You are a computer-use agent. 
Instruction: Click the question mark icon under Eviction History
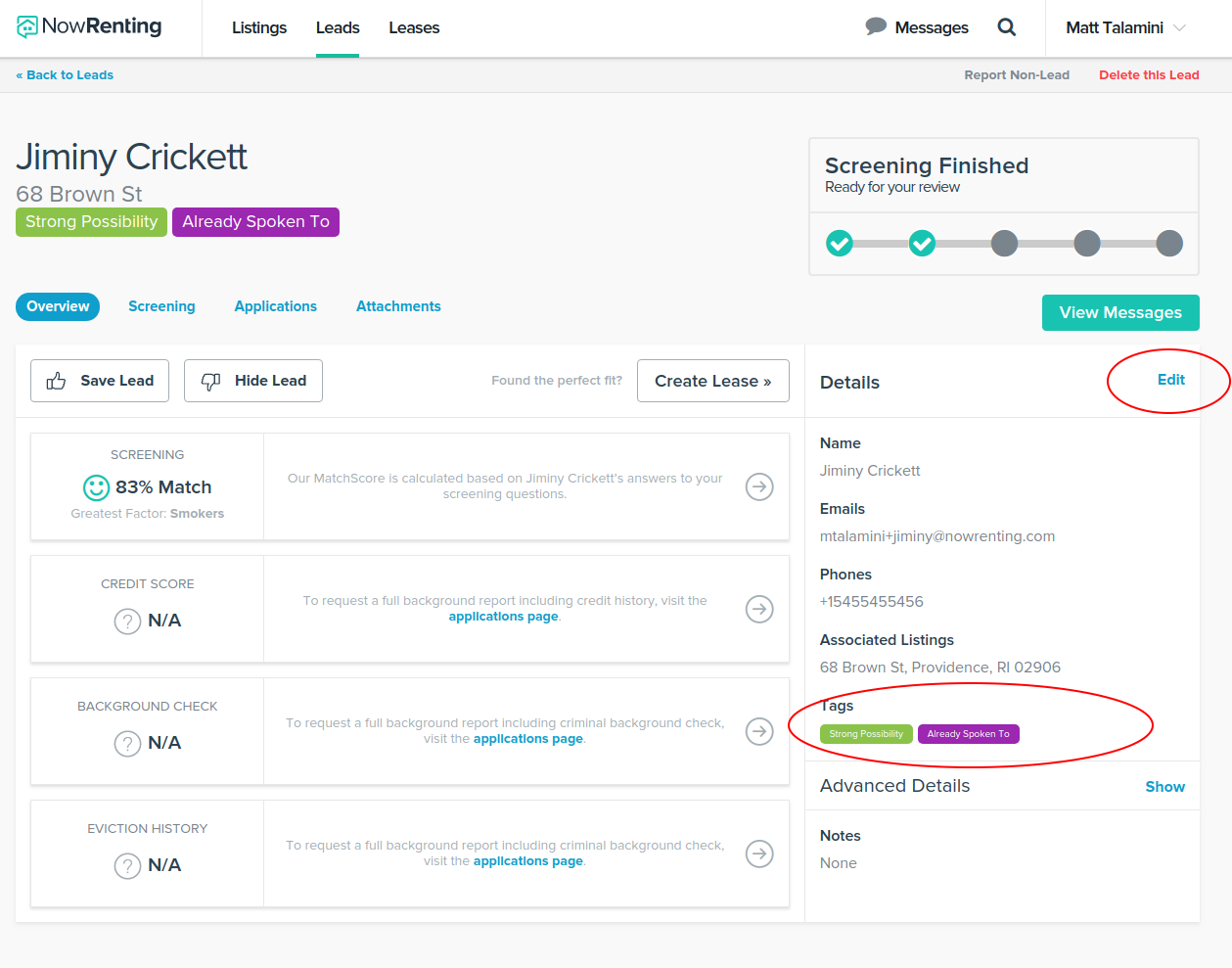pyautogui.click(x=127, y=865)
